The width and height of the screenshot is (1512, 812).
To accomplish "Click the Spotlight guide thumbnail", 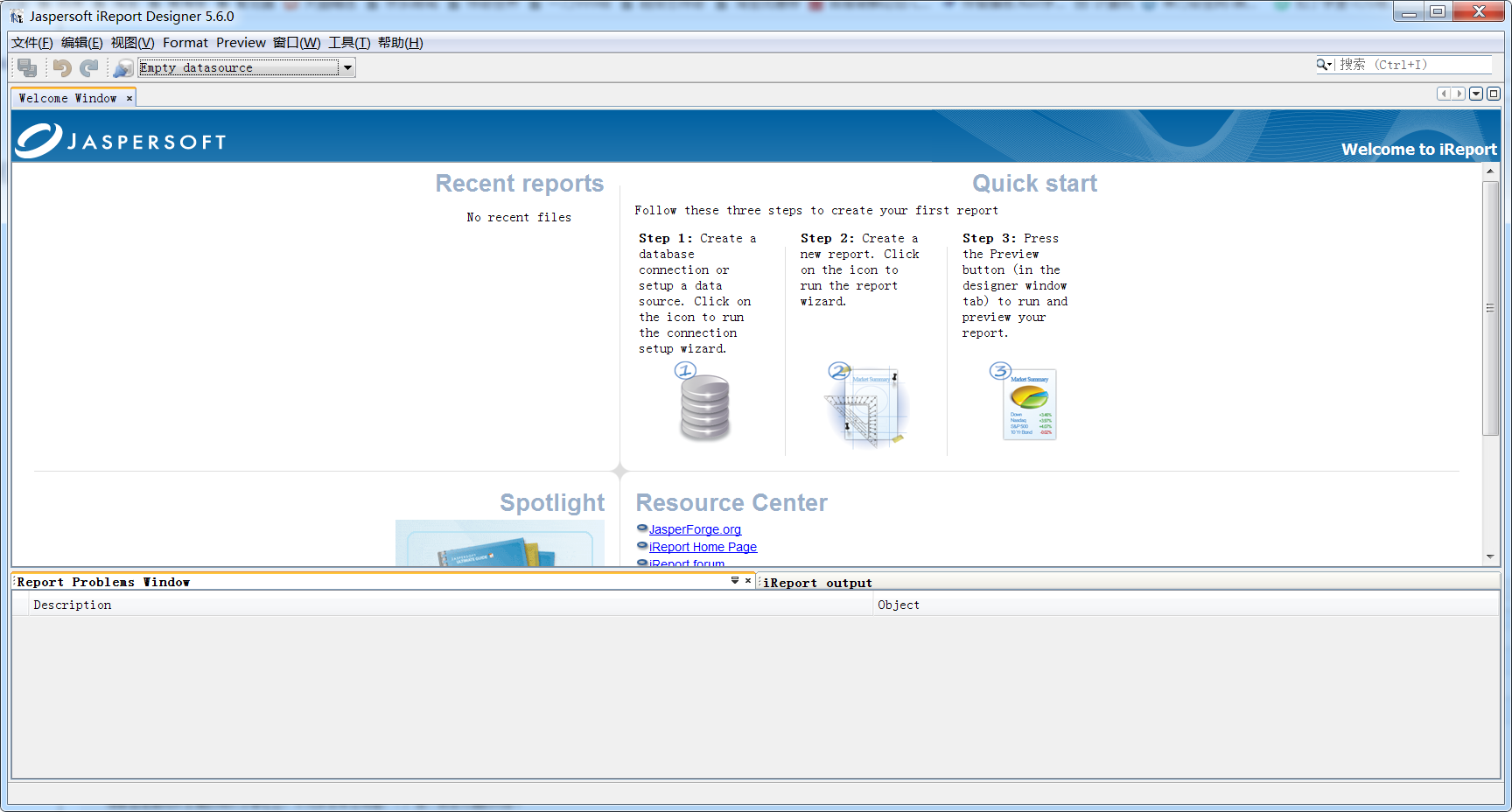I will 500,543.
